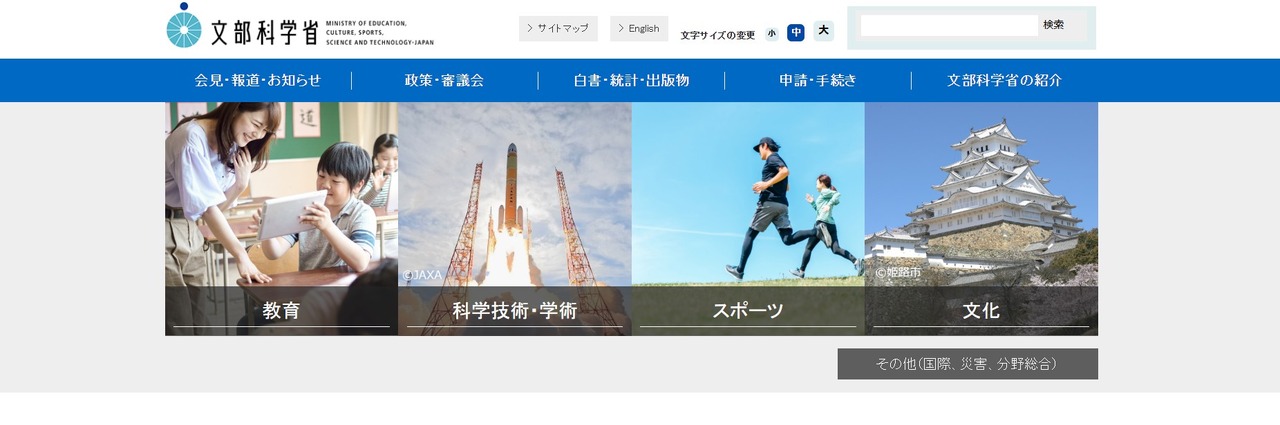
Task: Open the 会見・報道・お知らせ menu
Action: coord(258,80)
